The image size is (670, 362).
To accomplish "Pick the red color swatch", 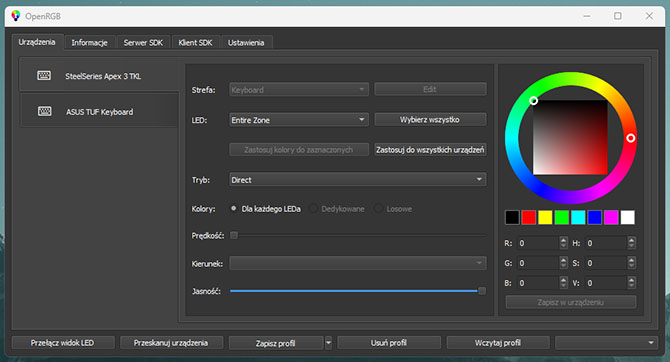I will (x=529, y=217).
